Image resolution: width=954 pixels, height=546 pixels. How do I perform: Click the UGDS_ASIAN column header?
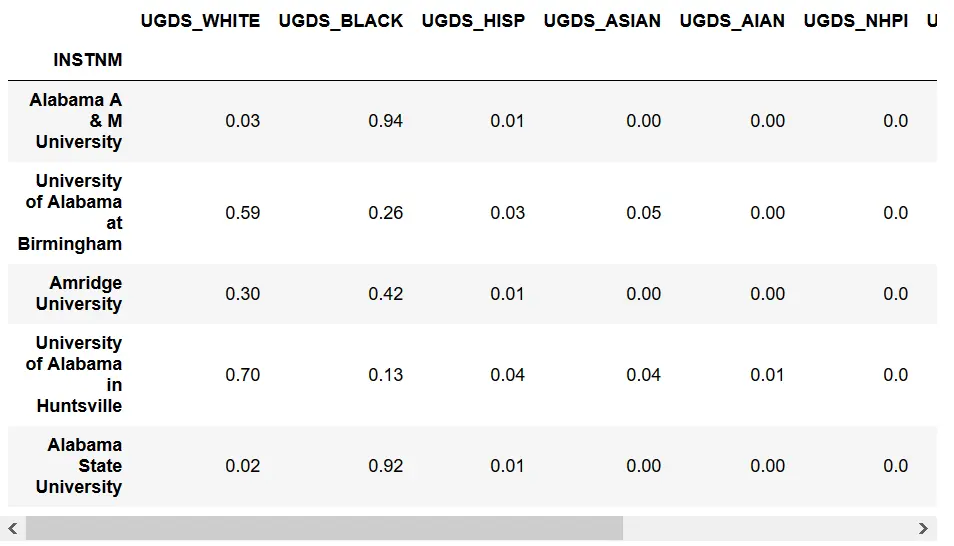pos(602,20)
